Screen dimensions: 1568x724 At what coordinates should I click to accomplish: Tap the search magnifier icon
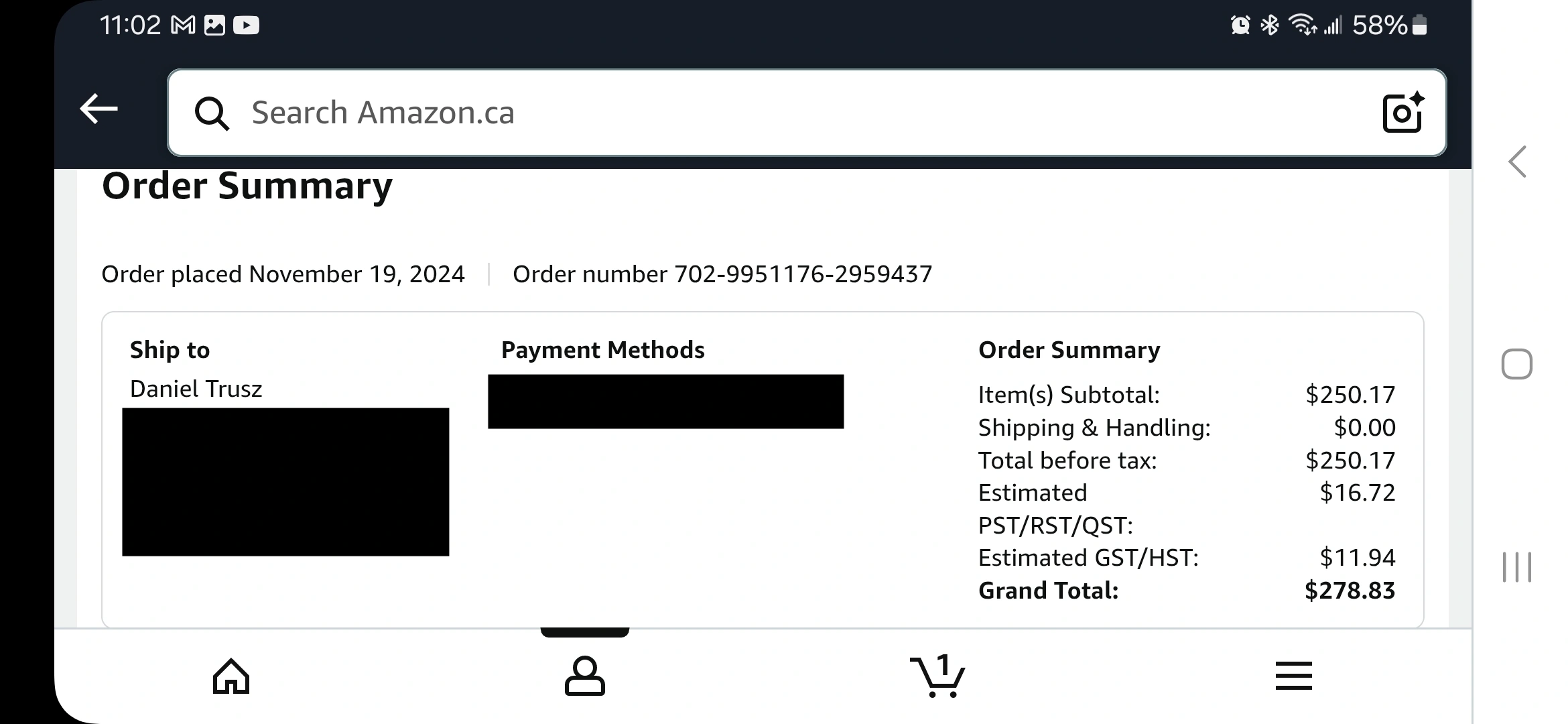click(212, 113)
